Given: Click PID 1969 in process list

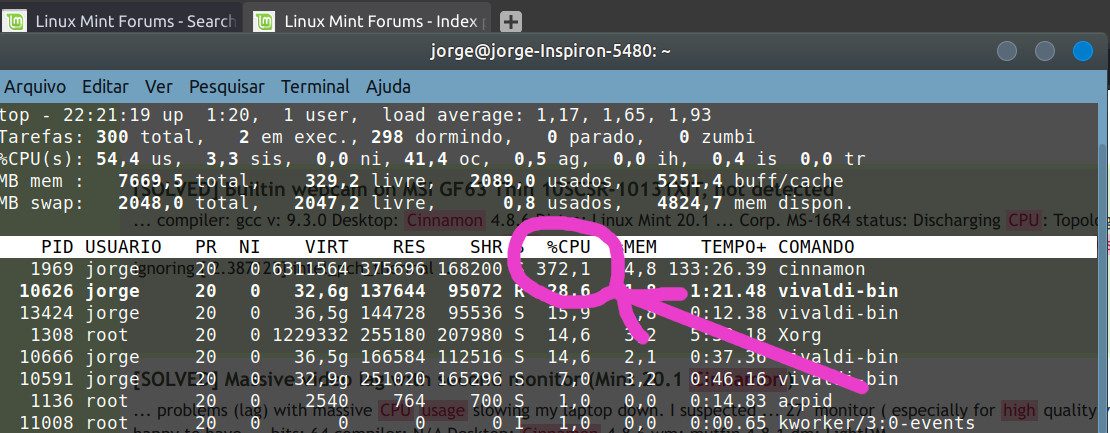Looking at the screenshot, I should click(52, 269).
